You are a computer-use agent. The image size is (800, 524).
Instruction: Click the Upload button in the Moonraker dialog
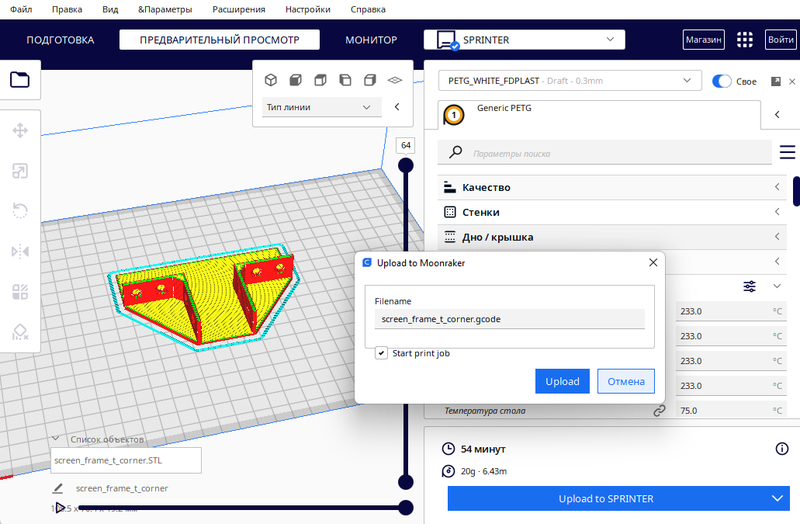(x=562, y=381)
